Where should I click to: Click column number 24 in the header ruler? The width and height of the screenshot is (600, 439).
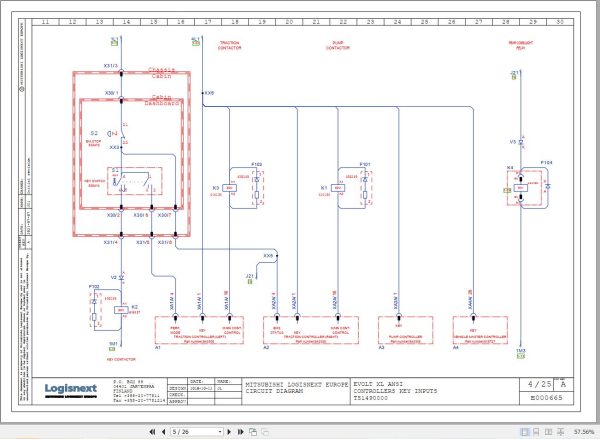coord(398,22)
